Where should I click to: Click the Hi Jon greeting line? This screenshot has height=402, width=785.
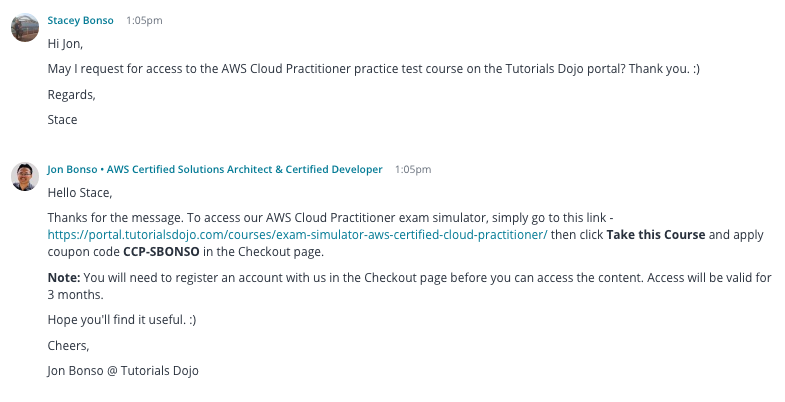tap(65, 44)
